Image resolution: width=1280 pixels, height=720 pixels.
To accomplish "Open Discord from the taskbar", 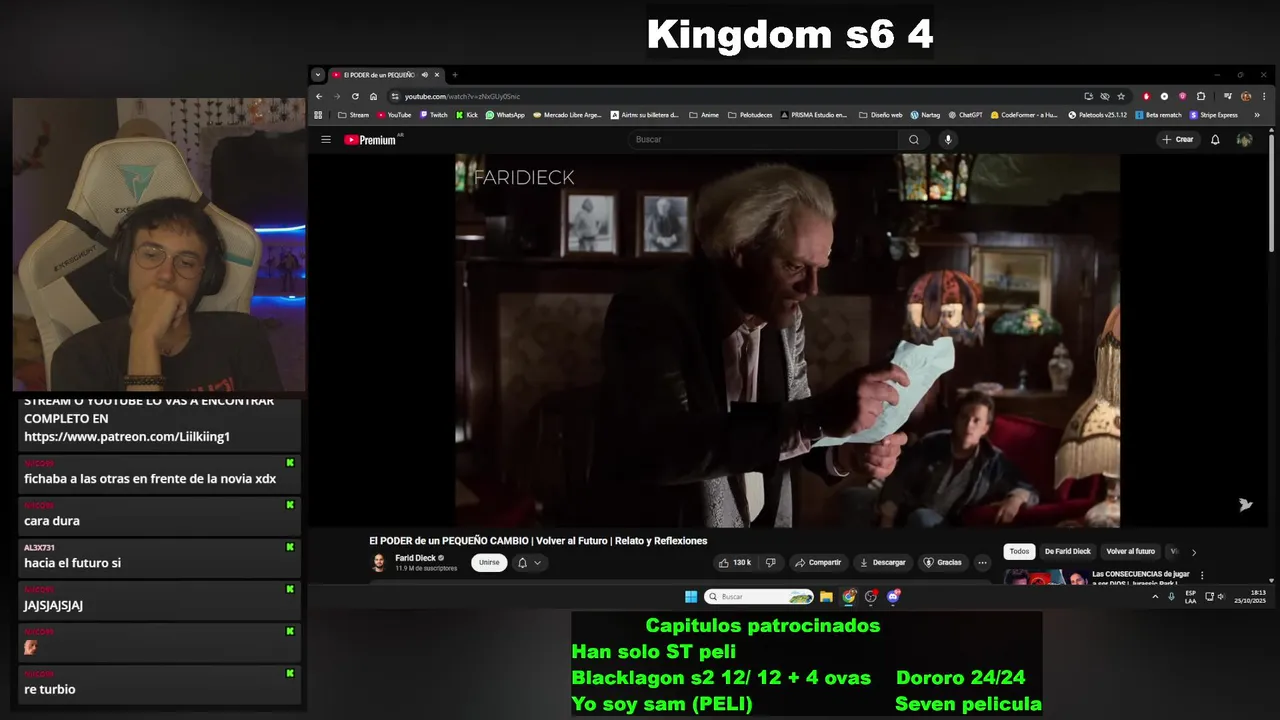I will click(894, 597).
